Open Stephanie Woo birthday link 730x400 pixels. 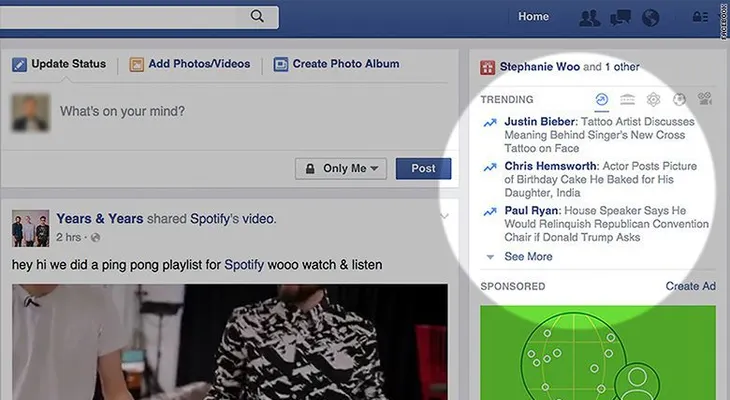(x=540, y=67)
